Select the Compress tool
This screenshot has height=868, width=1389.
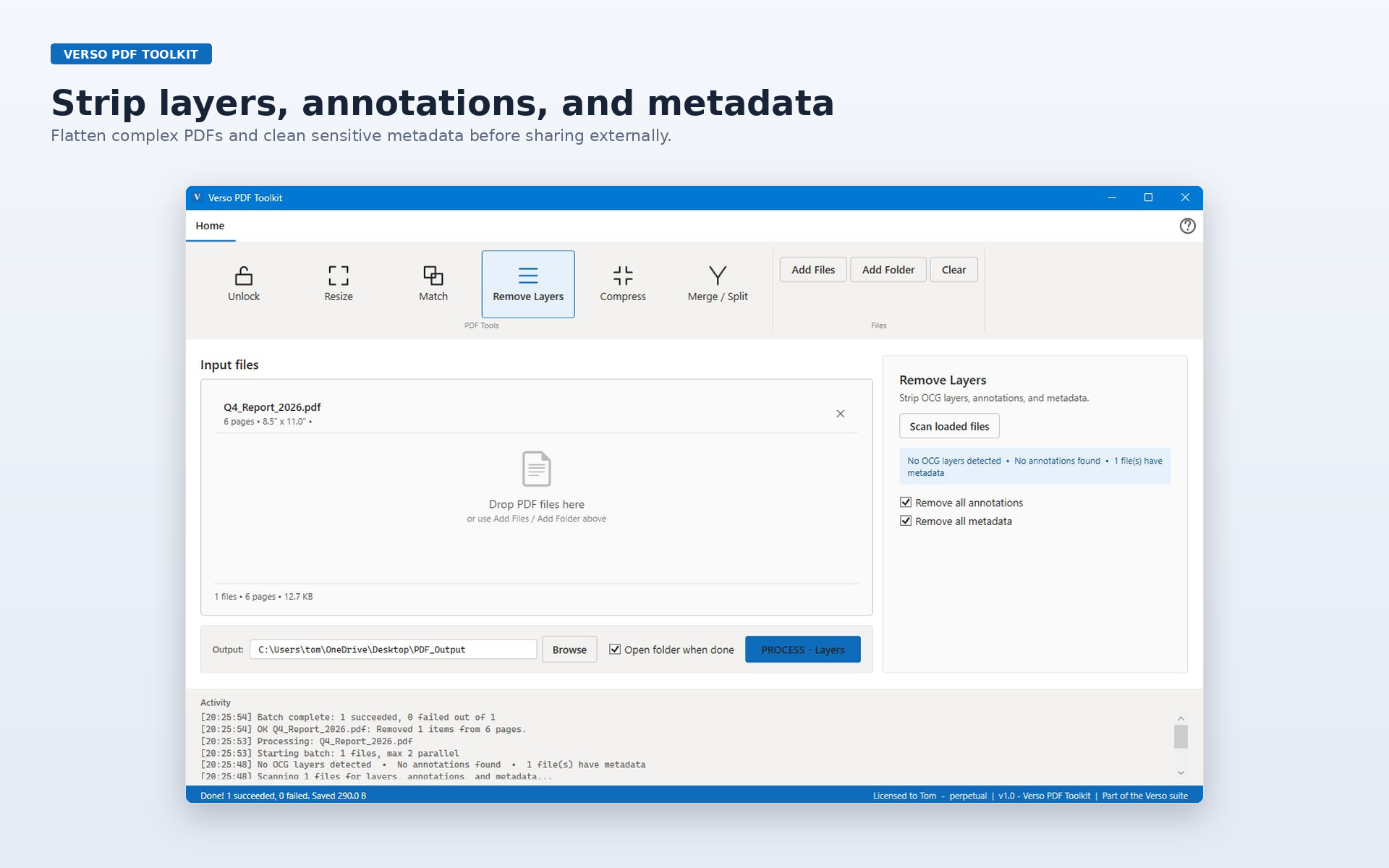pyautogui.click(x=623, y=284)
